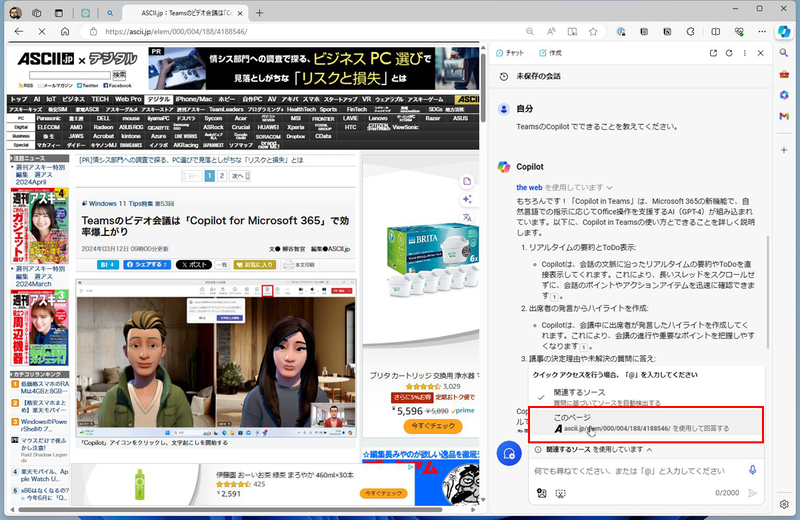Switch to the 作成 tab in Copilot
Viewport: 800px width, 520px height.
[551, 53]
